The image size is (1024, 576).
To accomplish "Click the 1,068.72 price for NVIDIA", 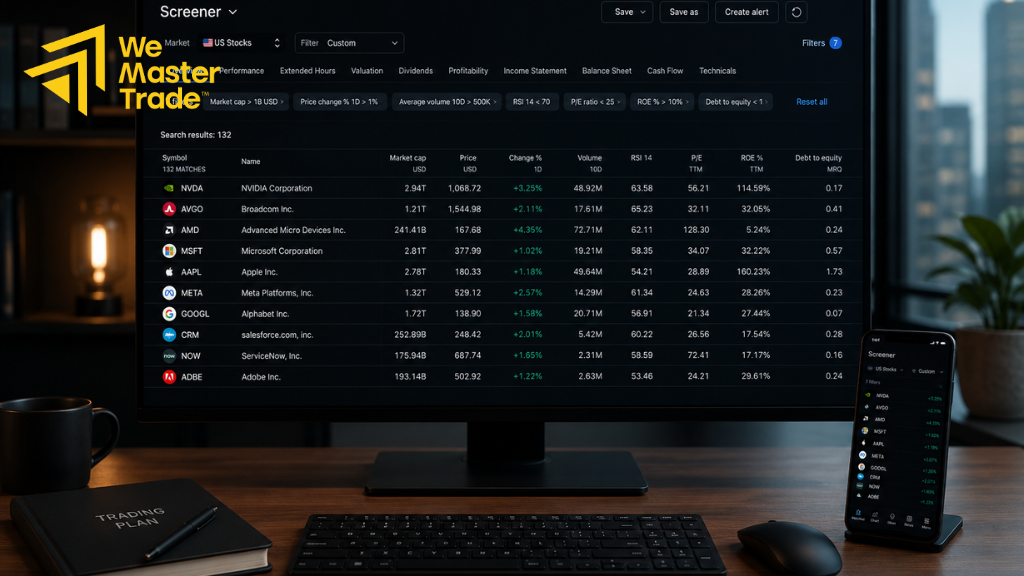I will pos(464,188).
